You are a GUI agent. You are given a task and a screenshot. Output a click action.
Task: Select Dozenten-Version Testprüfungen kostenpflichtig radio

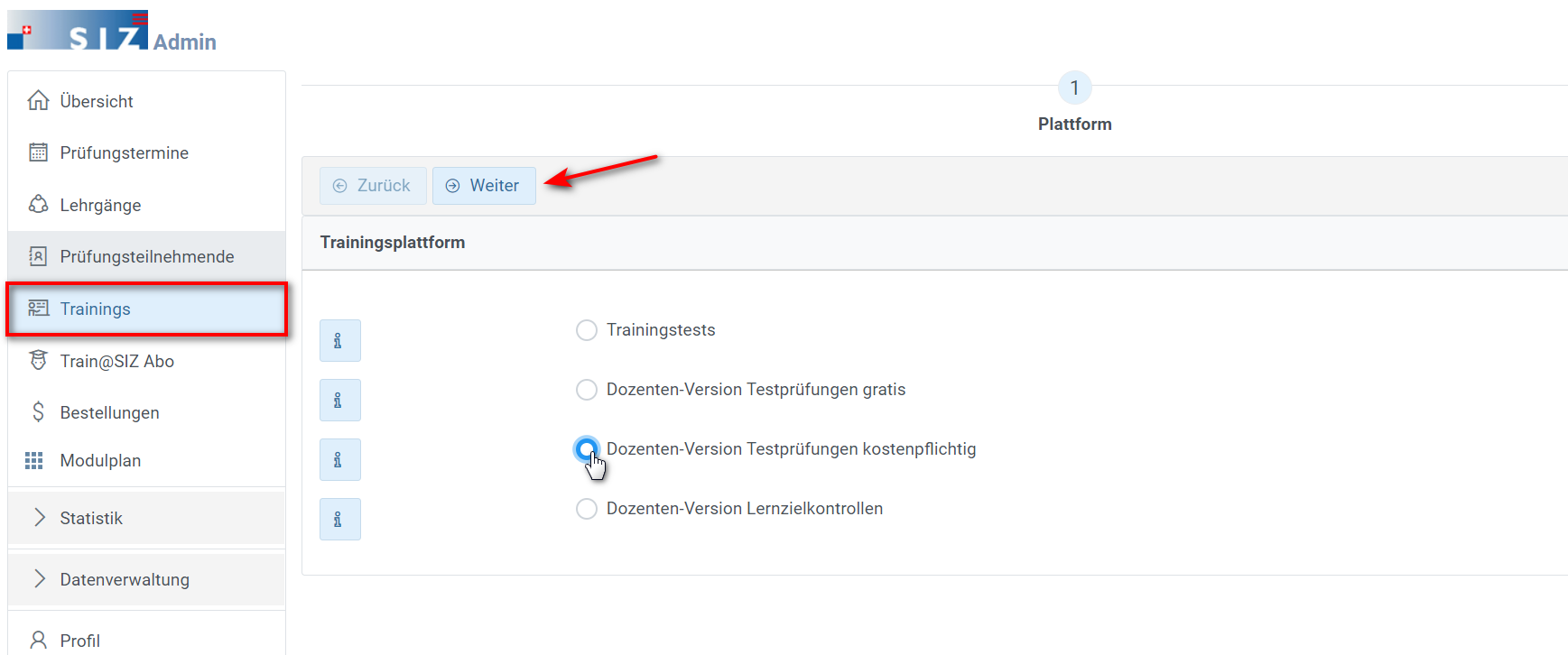coord(587,449)
